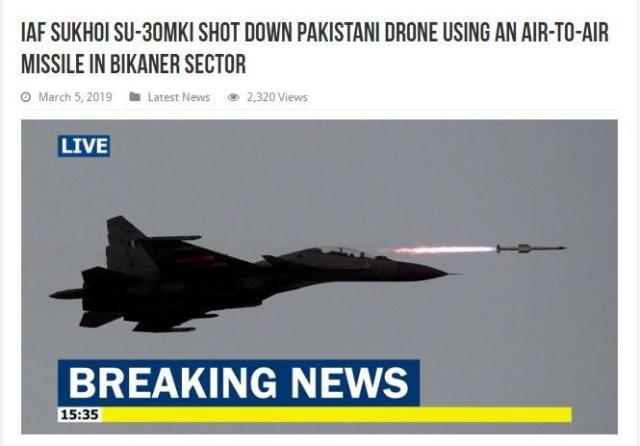Click the second headline line "Missile in Bikaner Sector"
This screenshot has height=446, width=640.
click(133, 64)
